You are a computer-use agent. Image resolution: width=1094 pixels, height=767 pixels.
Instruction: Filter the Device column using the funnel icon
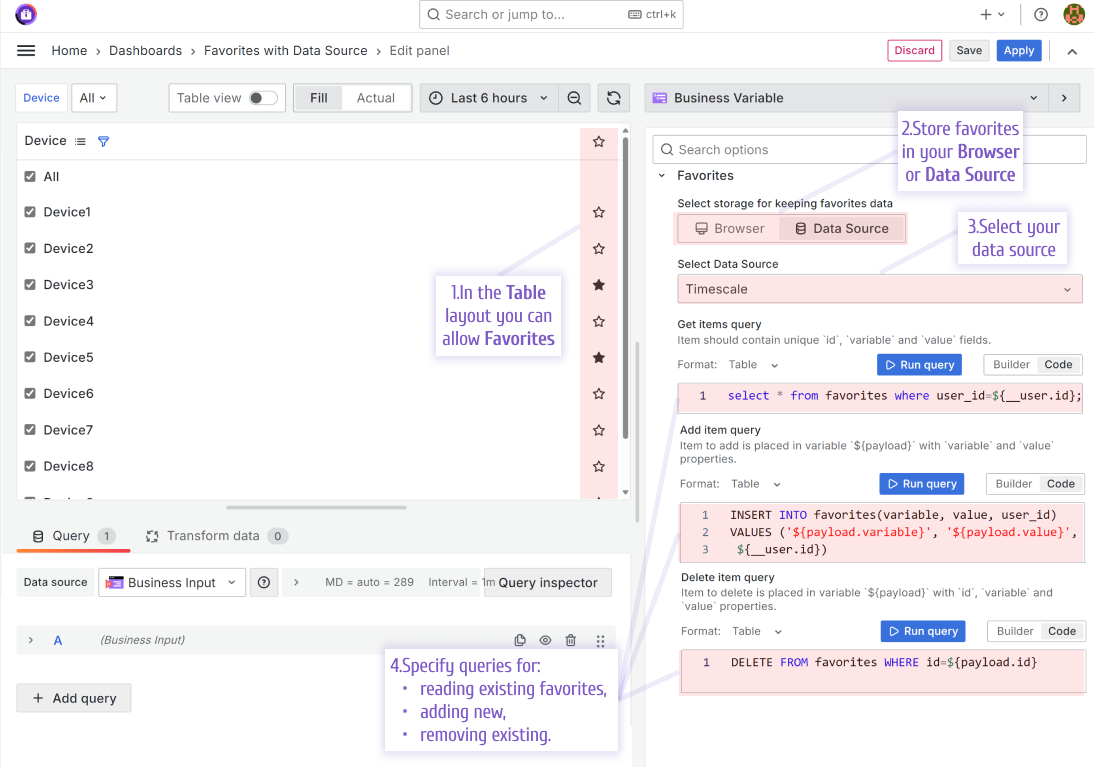103,141
